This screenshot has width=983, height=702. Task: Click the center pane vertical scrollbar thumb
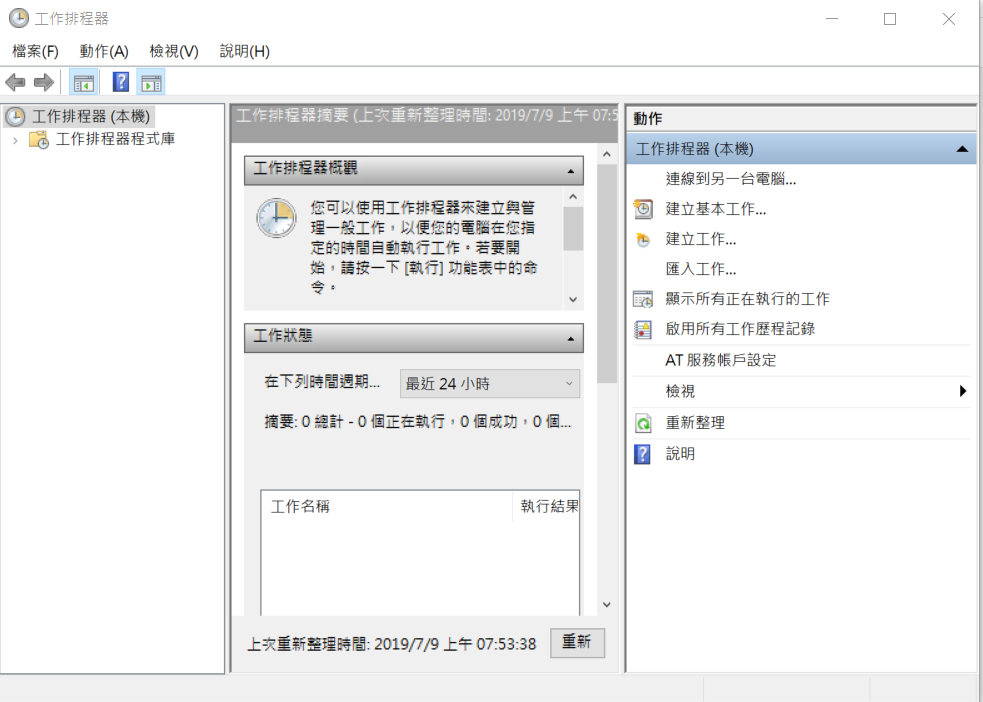607,273
